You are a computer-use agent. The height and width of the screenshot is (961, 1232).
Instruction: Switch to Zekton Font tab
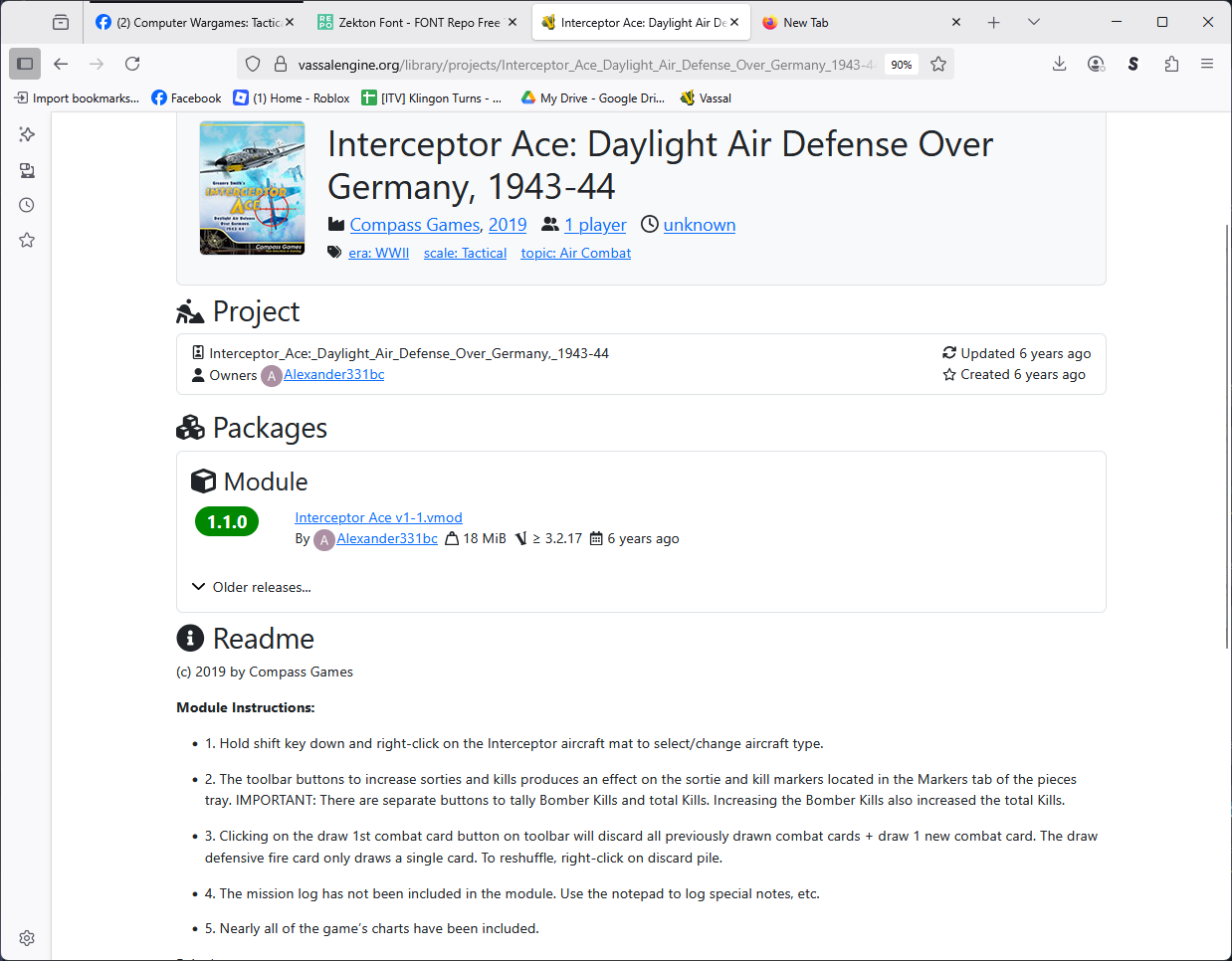(x=418, y=22)
